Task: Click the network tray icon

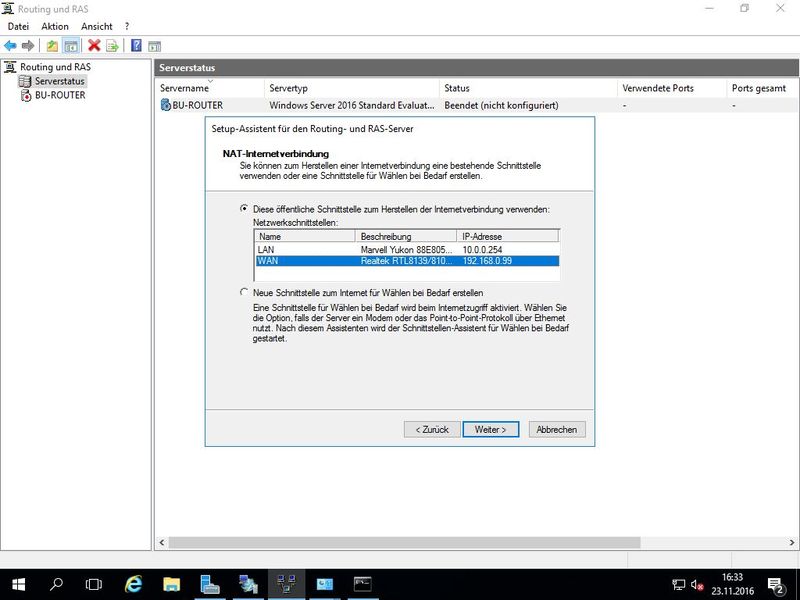Action: coord(679,585)
